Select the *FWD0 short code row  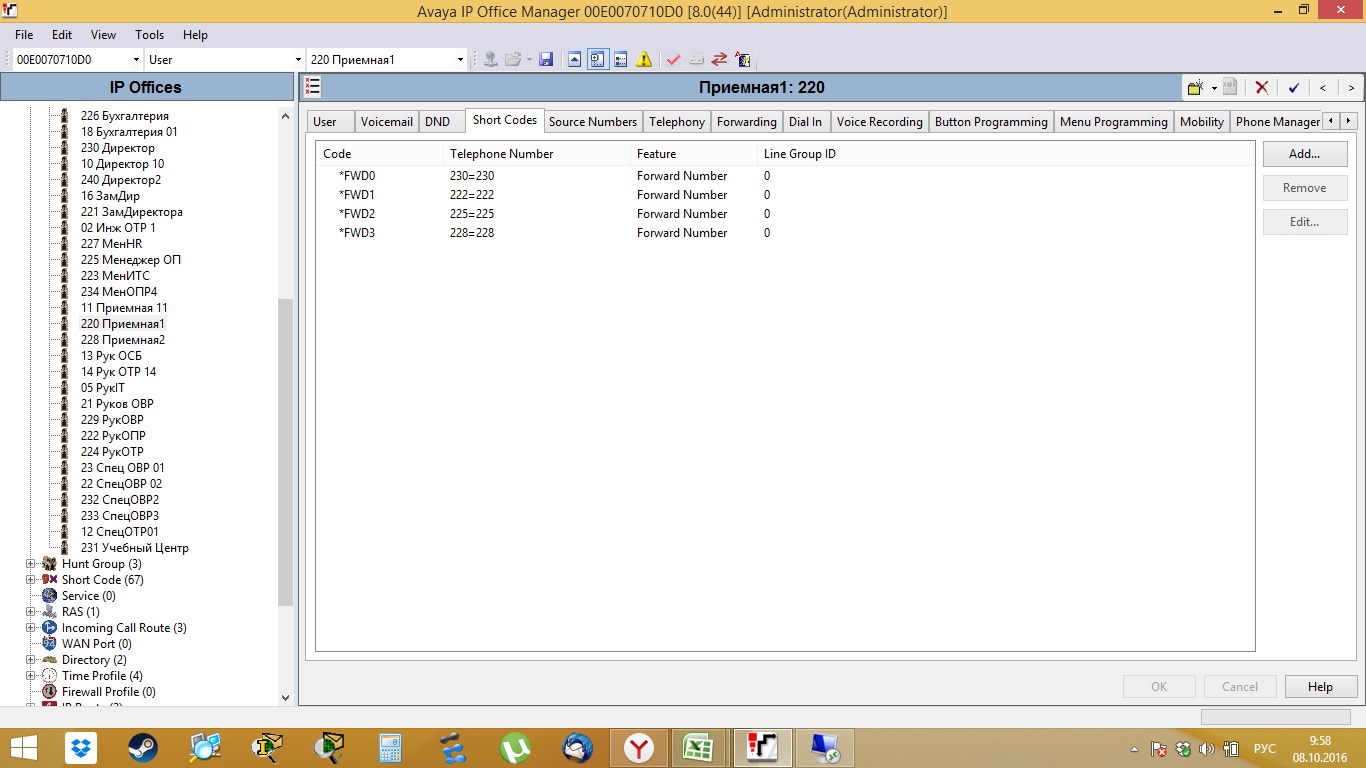tap(785, 176)
